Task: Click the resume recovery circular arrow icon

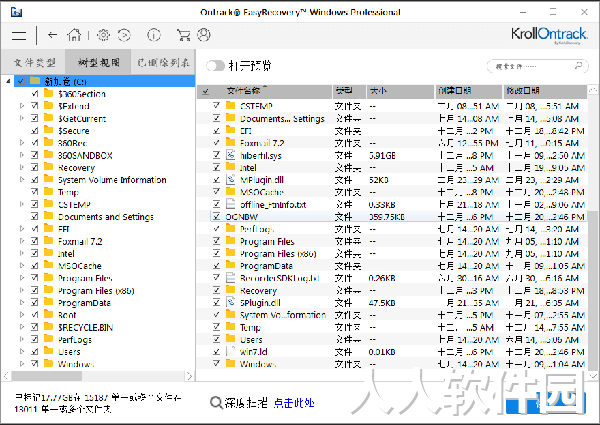Action: tap(124, 35)
